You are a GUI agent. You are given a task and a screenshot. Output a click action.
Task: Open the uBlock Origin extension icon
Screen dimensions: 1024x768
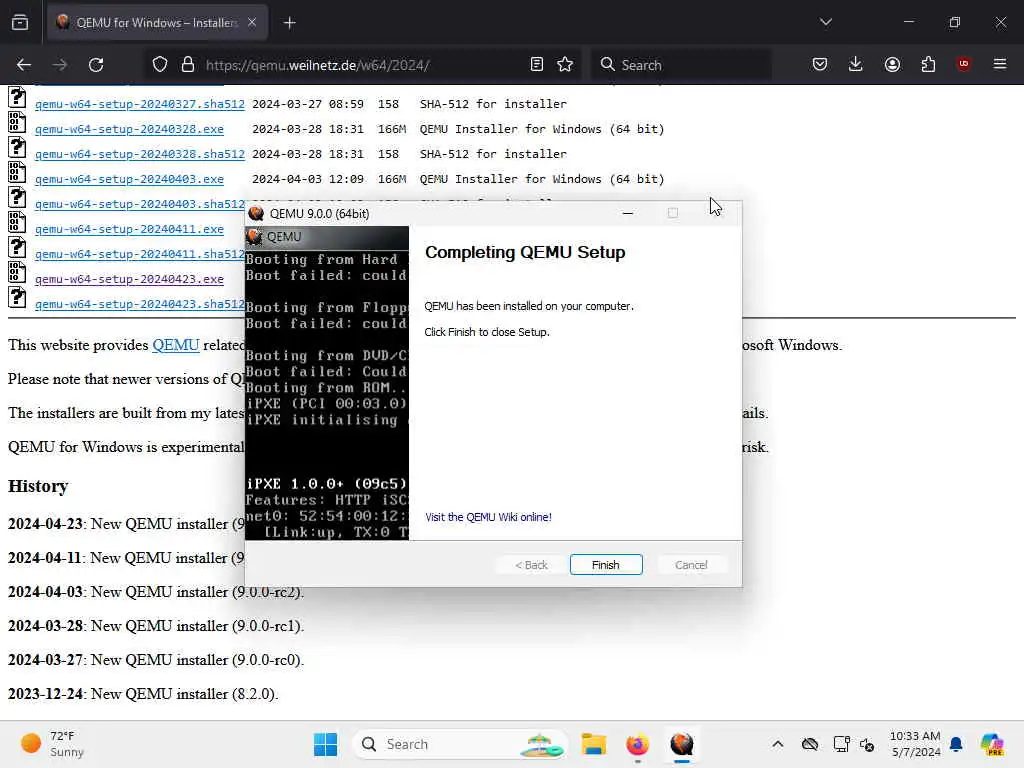(x=963, y=64)
